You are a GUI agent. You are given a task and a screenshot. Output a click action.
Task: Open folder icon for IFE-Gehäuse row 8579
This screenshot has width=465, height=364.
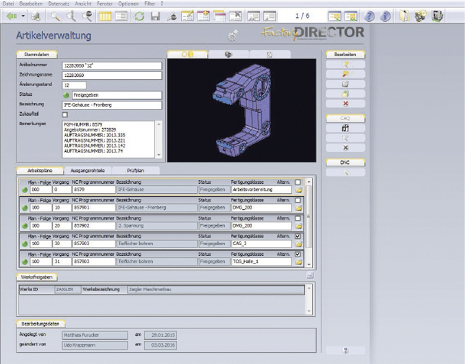pos(298,190)
